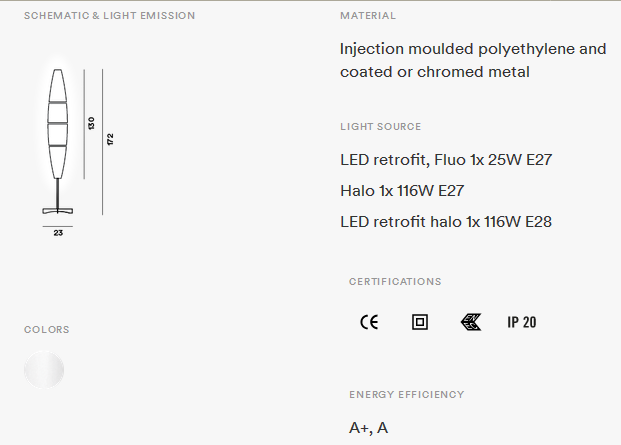Click the LED retrofit Fluo 25W E27 text

(446, 160)
